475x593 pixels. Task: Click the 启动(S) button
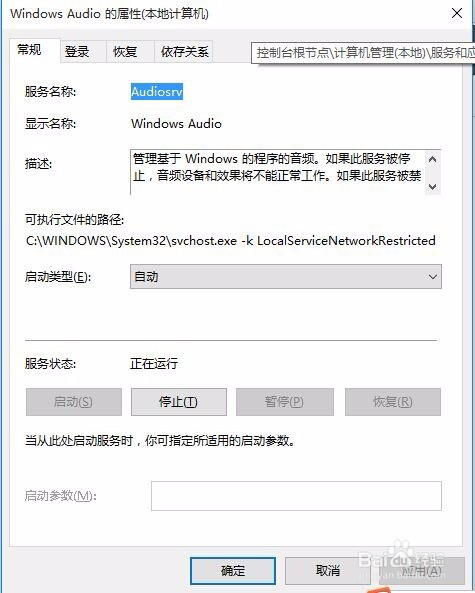point(74,402)
